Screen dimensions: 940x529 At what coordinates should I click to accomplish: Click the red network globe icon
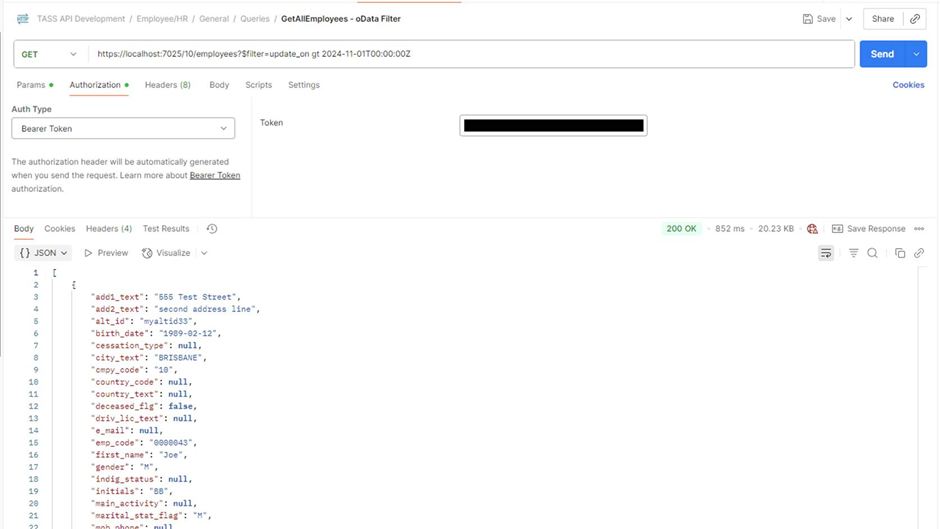coord(812,229)
